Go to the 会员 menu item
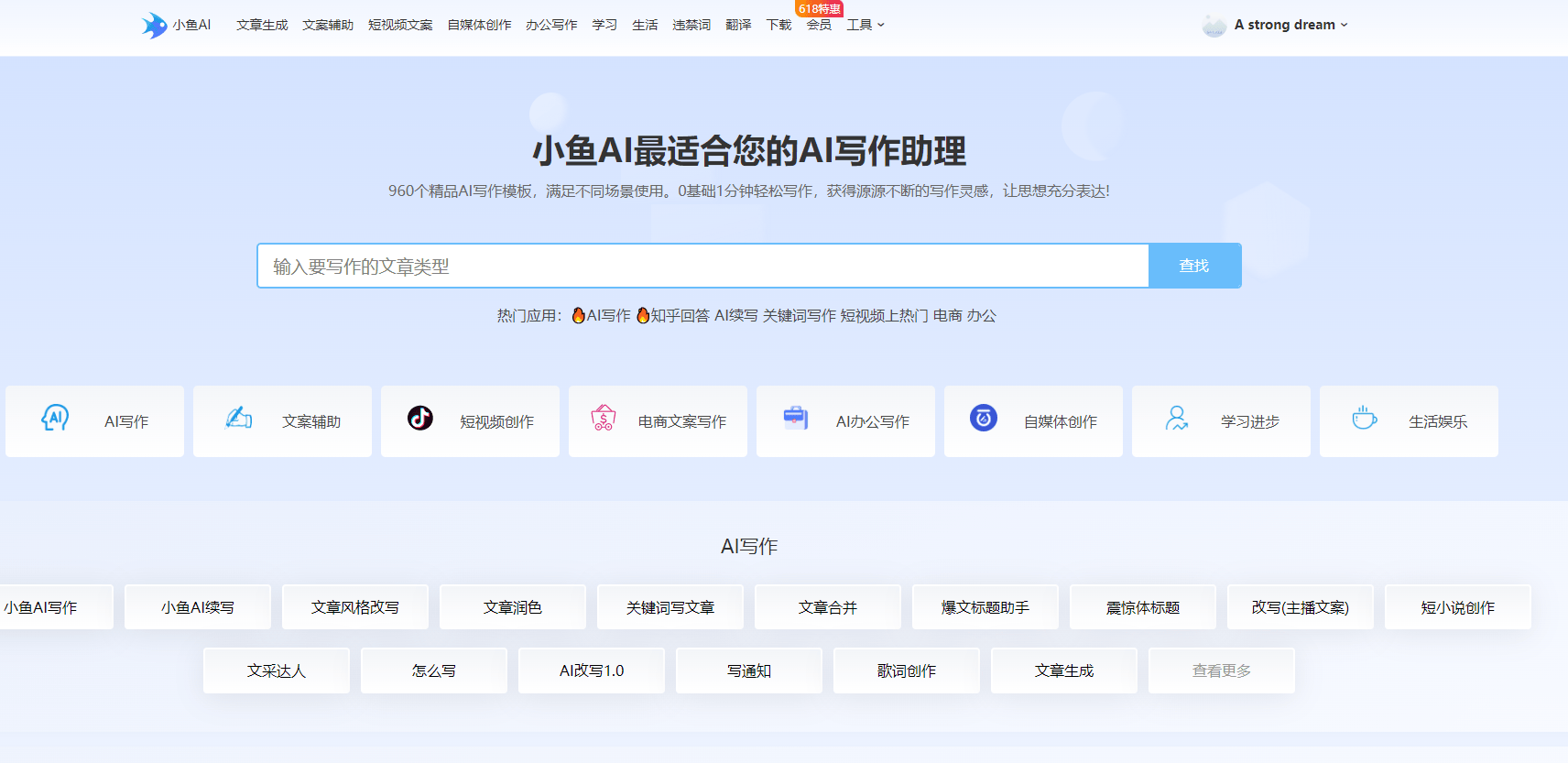 click(x=819, y=25)
